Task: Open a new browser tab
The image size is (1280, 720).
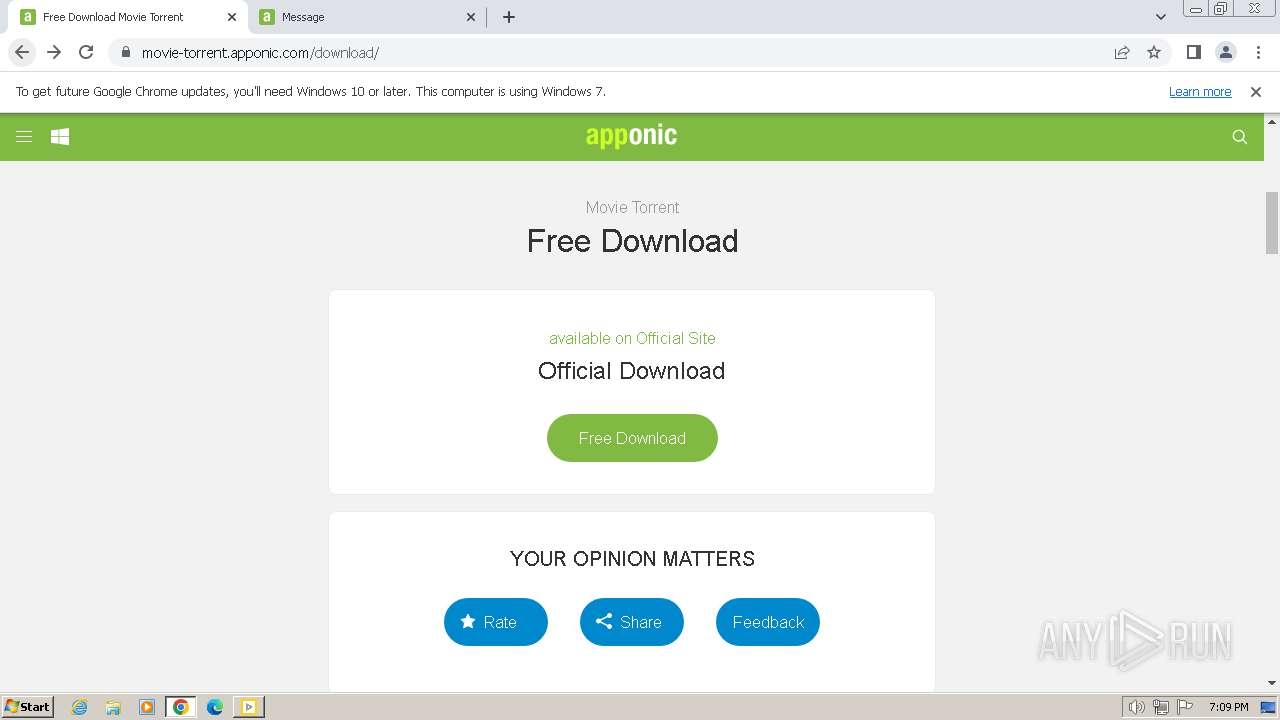Action: pyautogui.click(x=509, y=17)
